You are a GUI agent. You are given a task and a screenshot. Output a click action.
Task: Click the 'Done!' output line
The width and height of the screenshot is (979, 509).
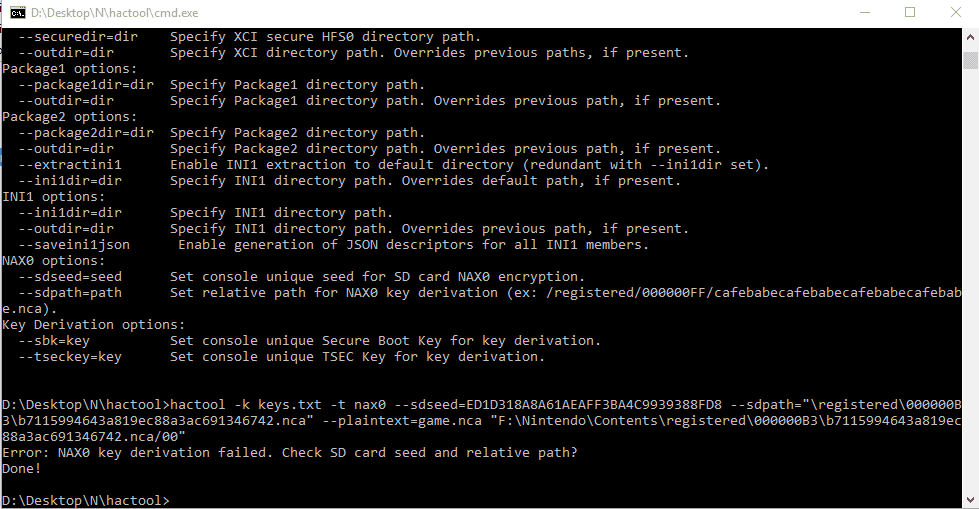click(x=22, y=468)
